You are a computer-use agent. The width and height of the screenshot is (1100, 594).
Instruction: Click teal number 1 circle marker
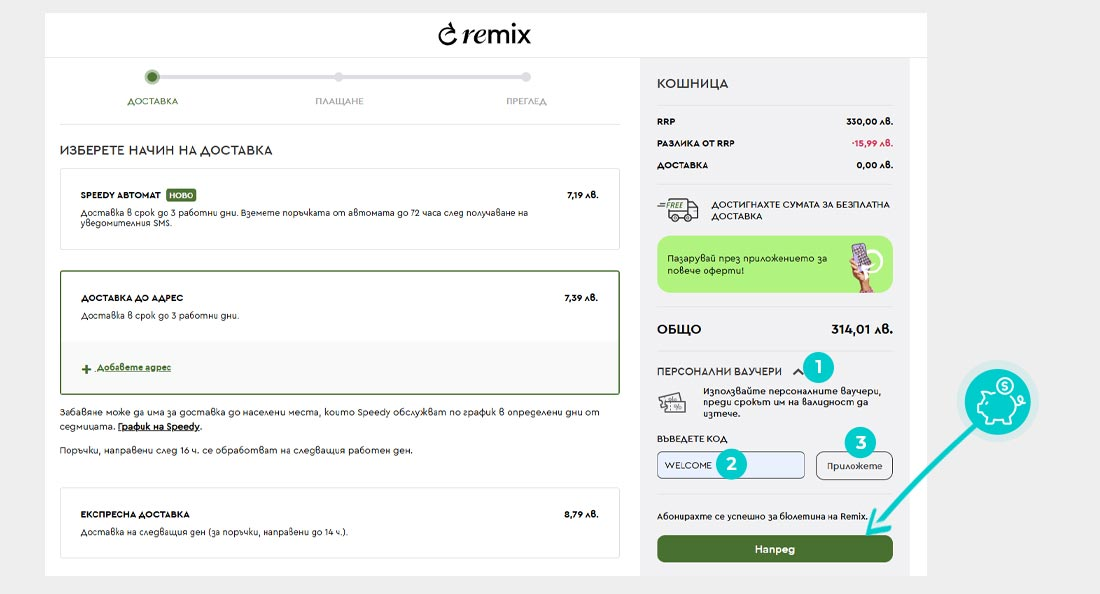[x=818, y=367]
